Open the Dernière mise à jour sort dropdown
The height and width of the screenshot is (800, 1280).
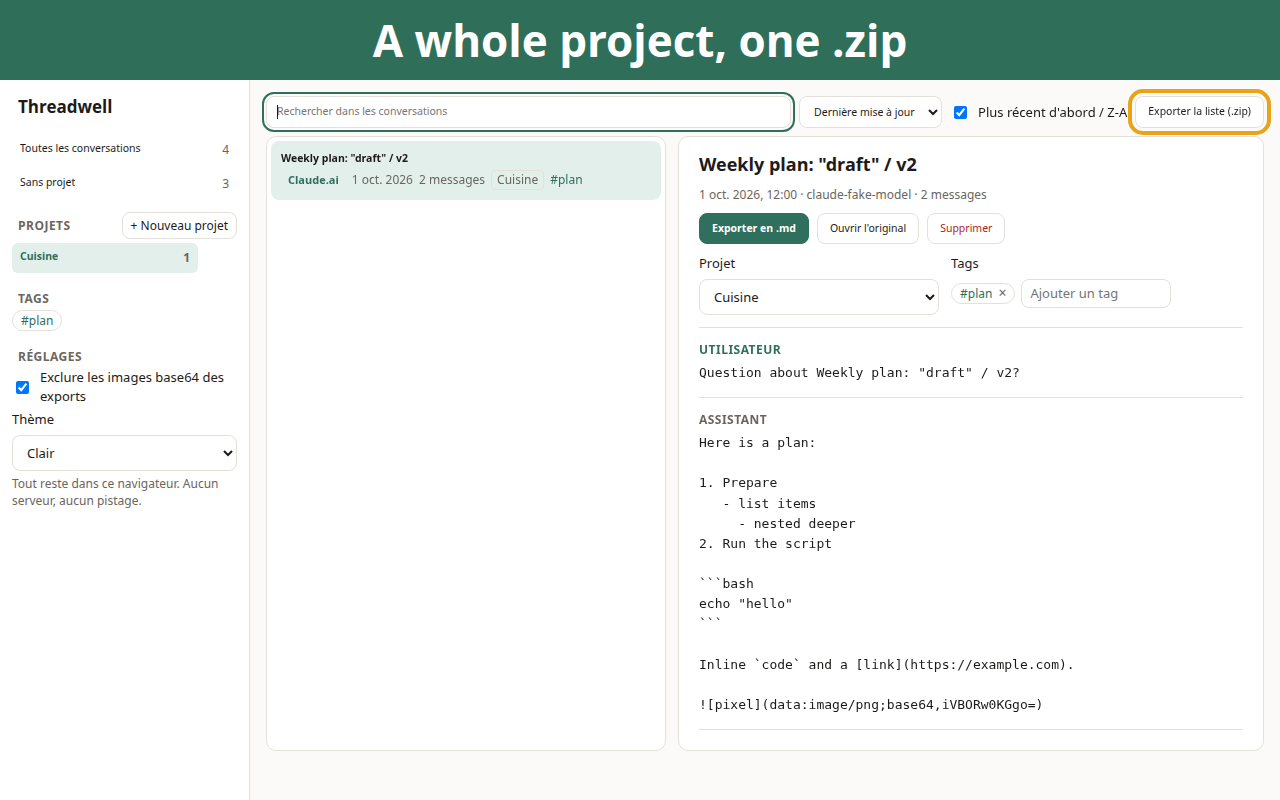pyautogui.click(x=870, y=112)
